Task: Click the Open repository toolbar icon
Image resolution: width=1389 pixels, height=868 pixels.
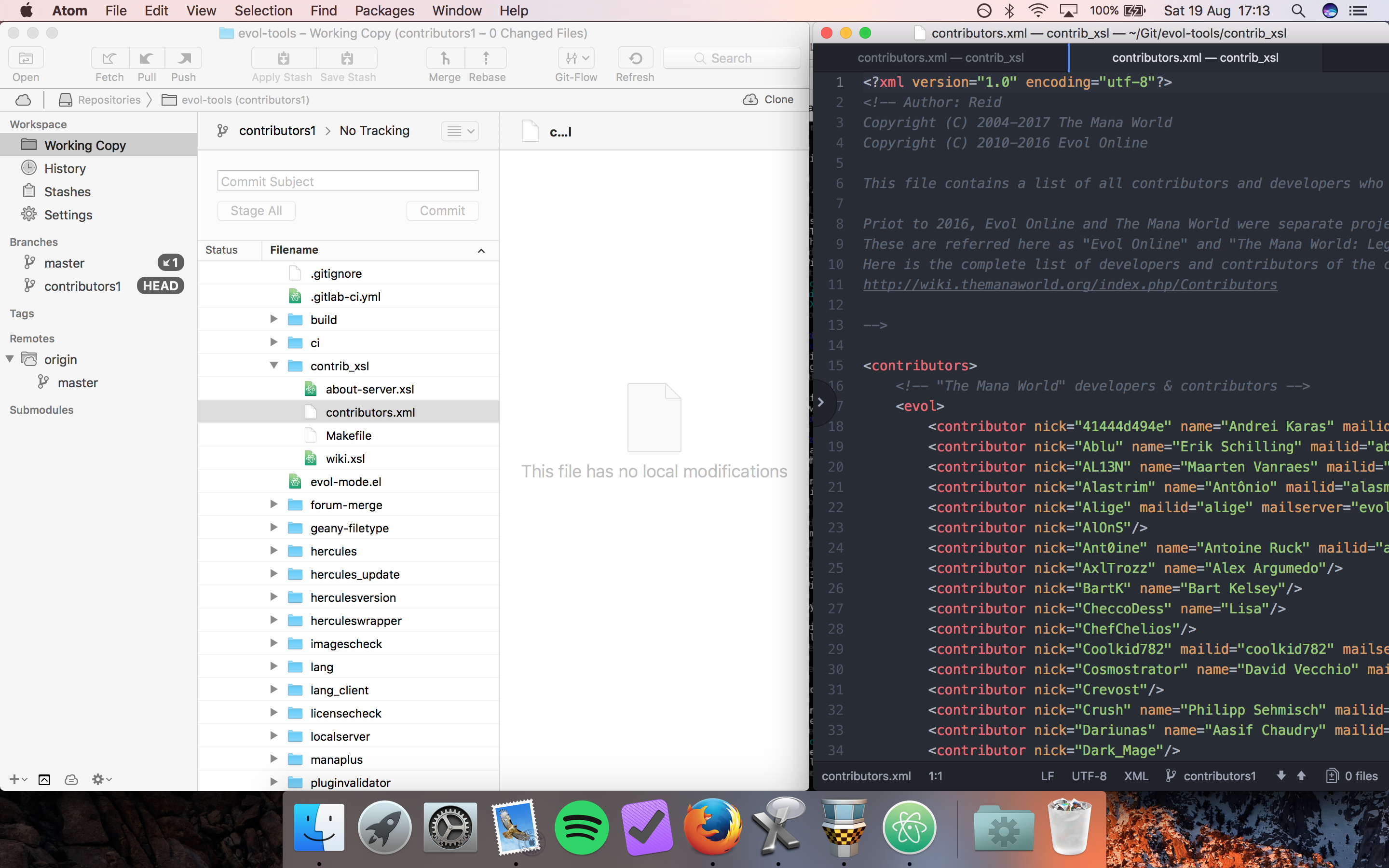Action: click(x=26, y=58)
